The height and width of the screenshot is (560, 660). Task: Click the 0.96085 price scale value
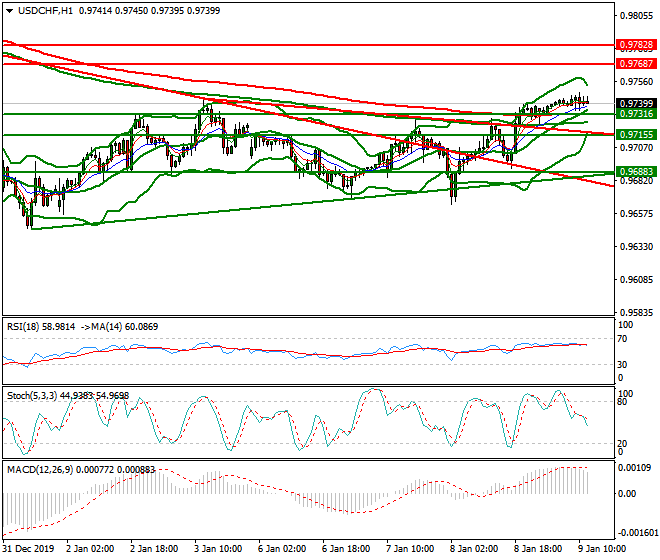tap(637, 280)
